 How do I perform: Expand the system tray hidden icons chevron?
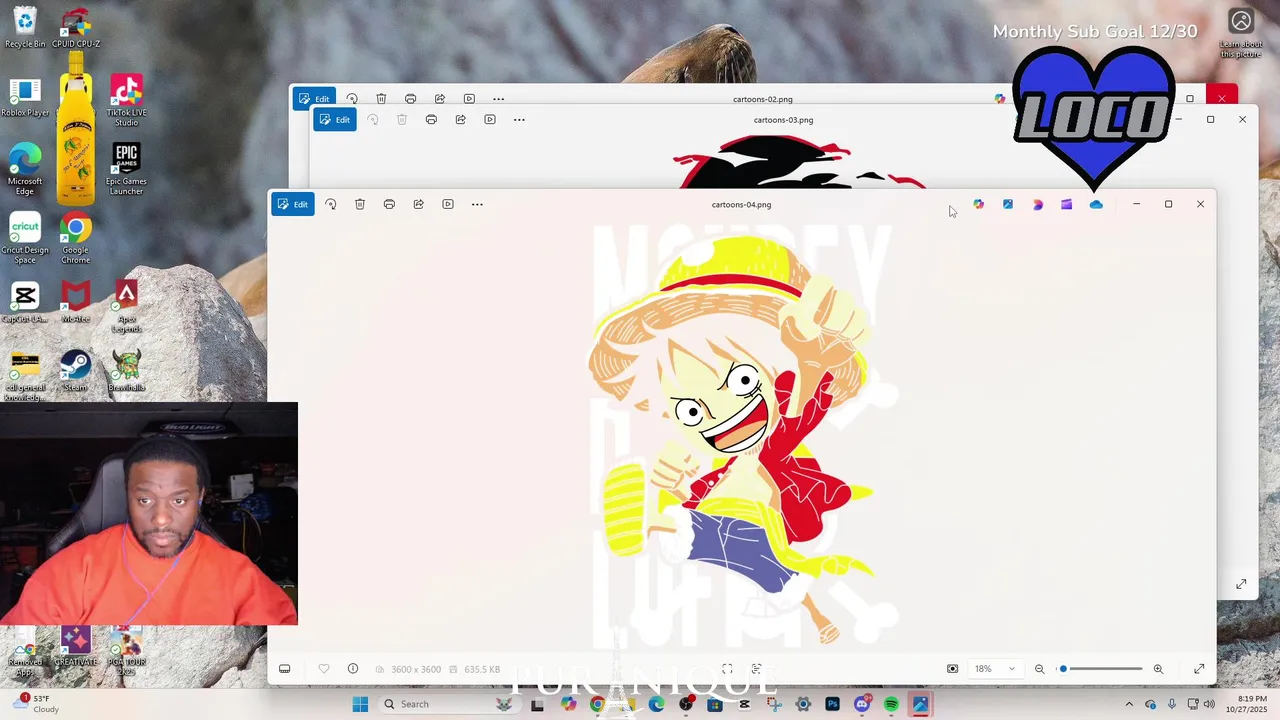[x=1129, y=704]
